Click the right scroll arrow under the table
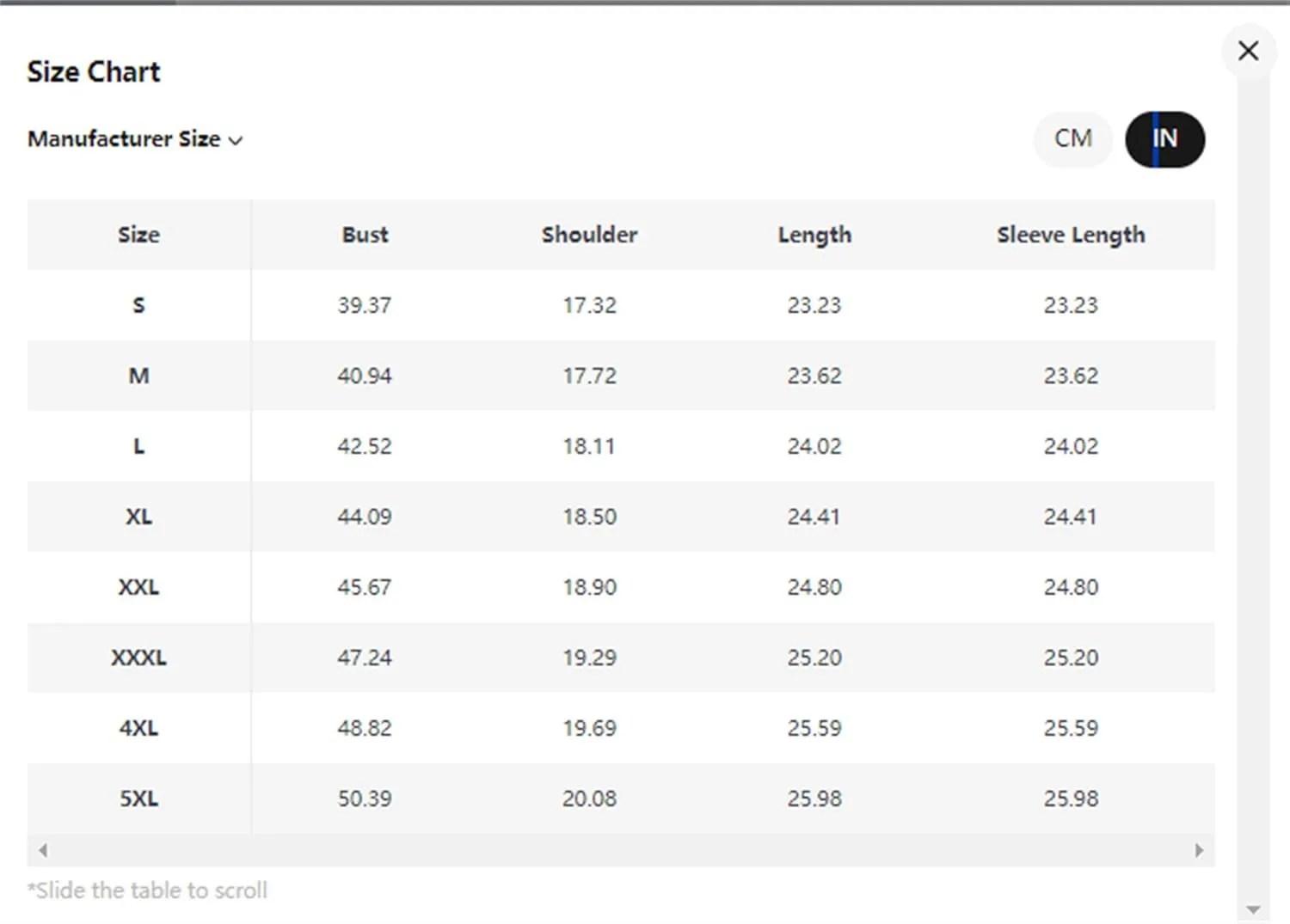Image resolution: width=1290 pixels, height=924 pixels. pos(1199,850)
